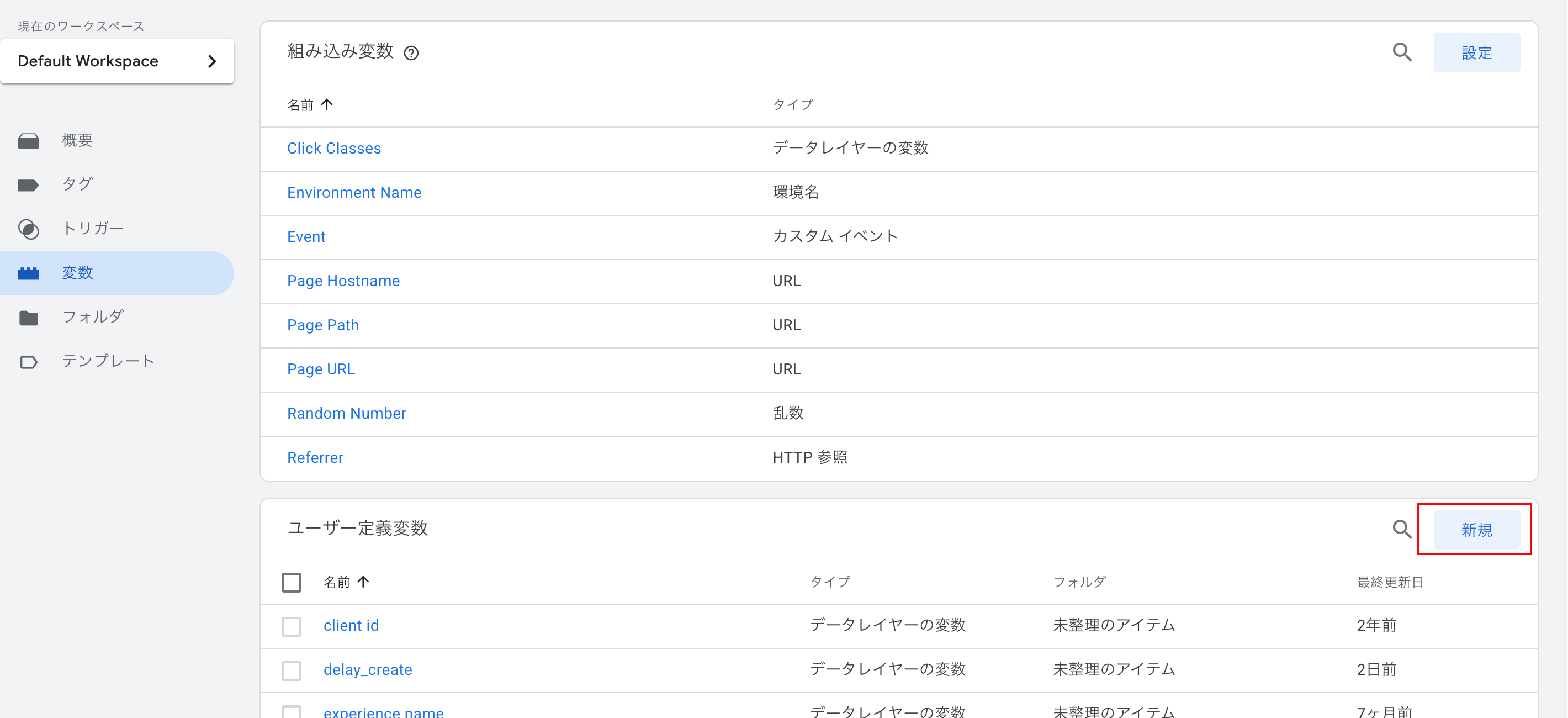
Task: Click the タイプ column header in user-defined table
Action: click(x=830, y=582)
